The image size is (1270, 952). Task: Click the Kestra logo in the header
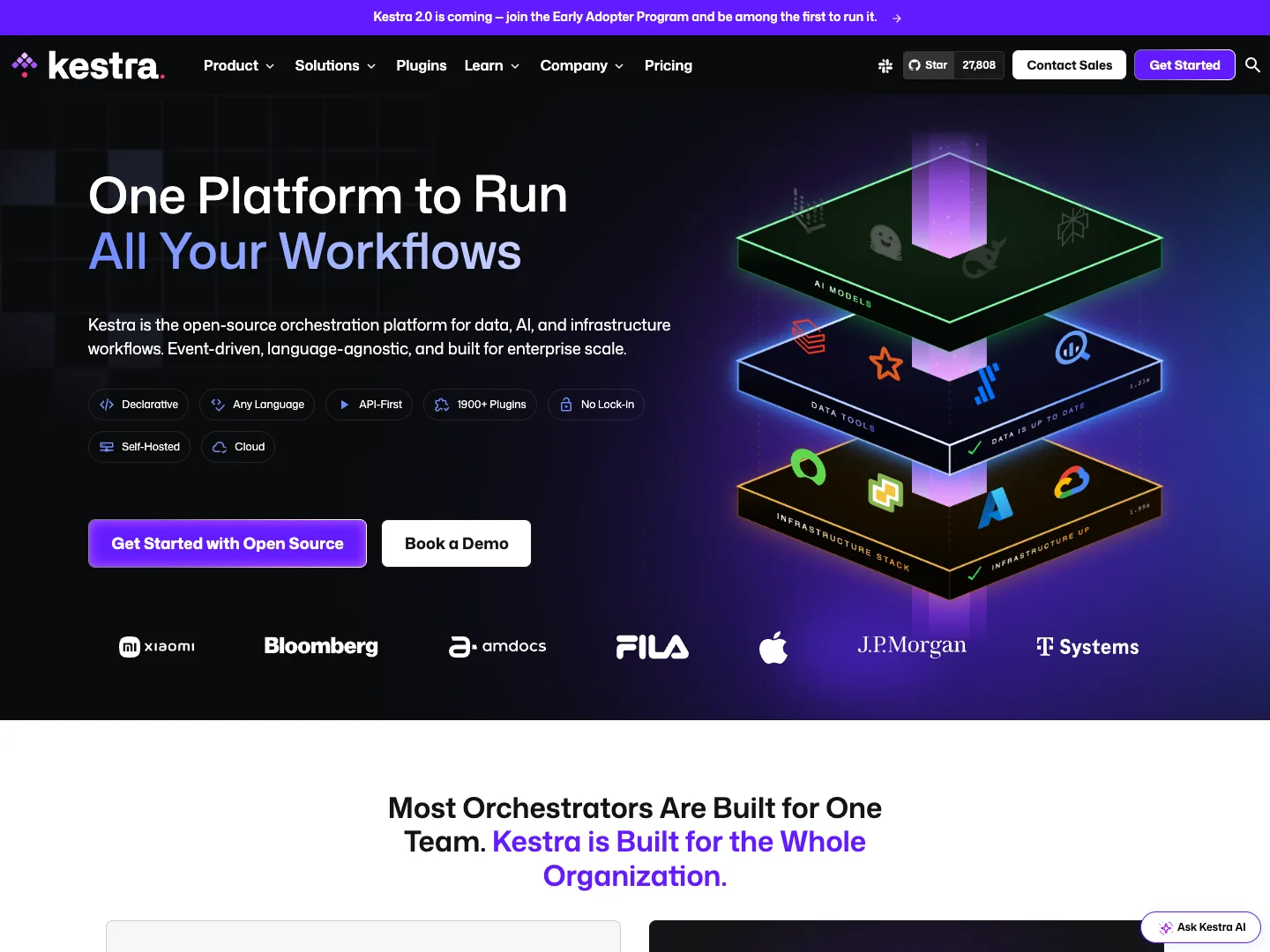coord(88,65)
